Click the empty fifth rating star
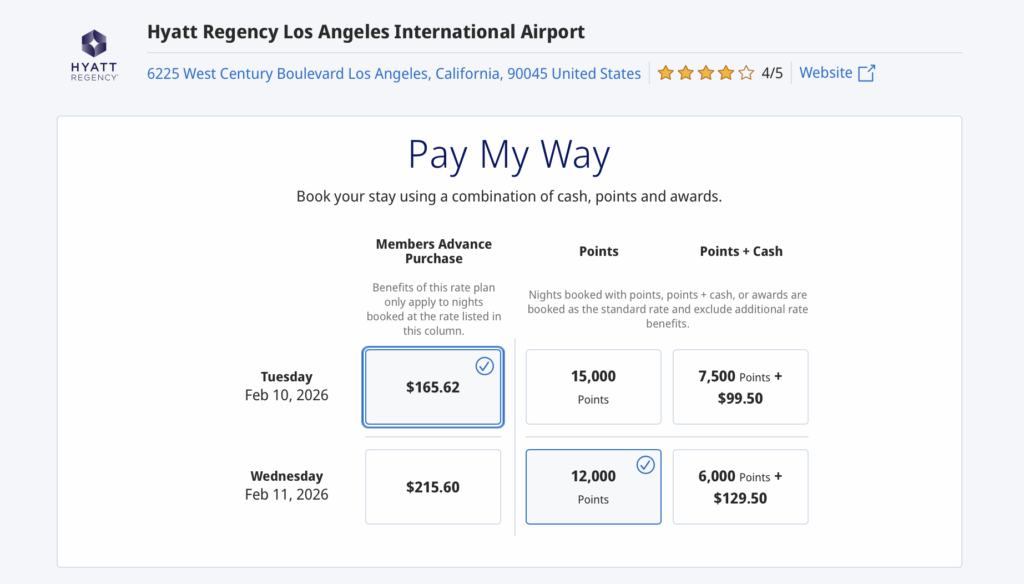Image resolution: width=1024 pixels, height=584 pixels. click(746, 73)
